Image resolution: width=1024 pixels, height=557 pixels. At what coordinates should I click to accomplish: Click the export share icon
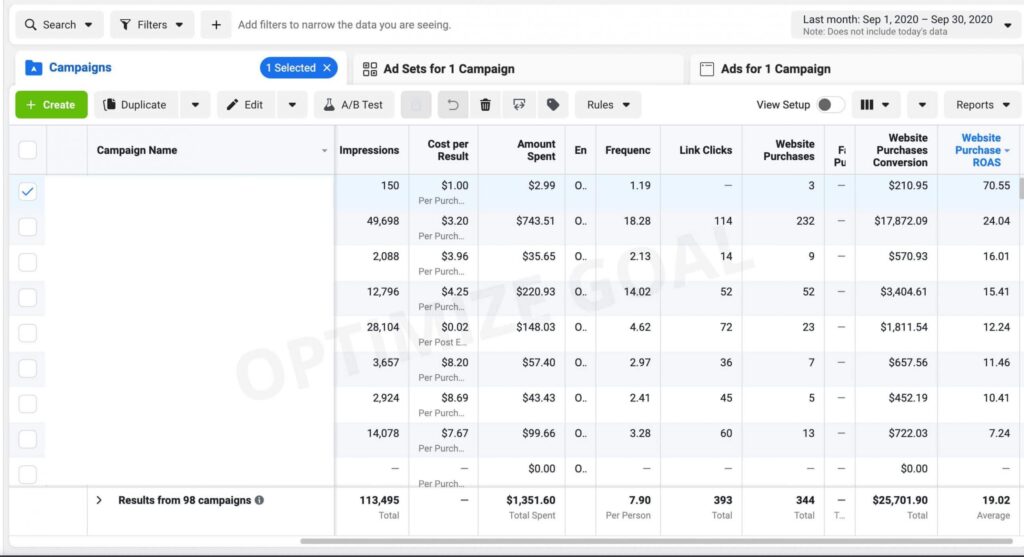tap(519, 104)
